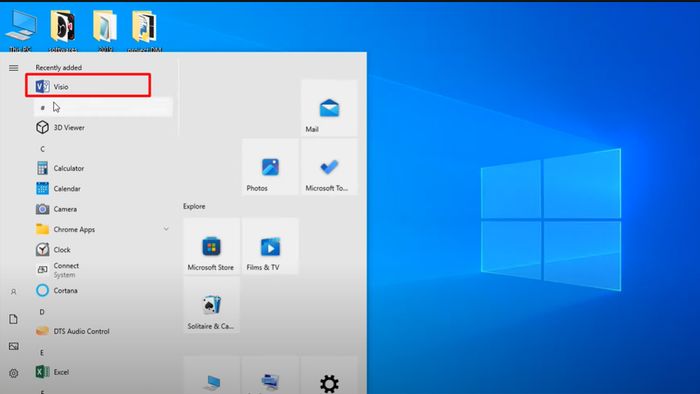The image size is (700, 394).
Task: Select This PC desktop icon
Action: click(21, 30)
